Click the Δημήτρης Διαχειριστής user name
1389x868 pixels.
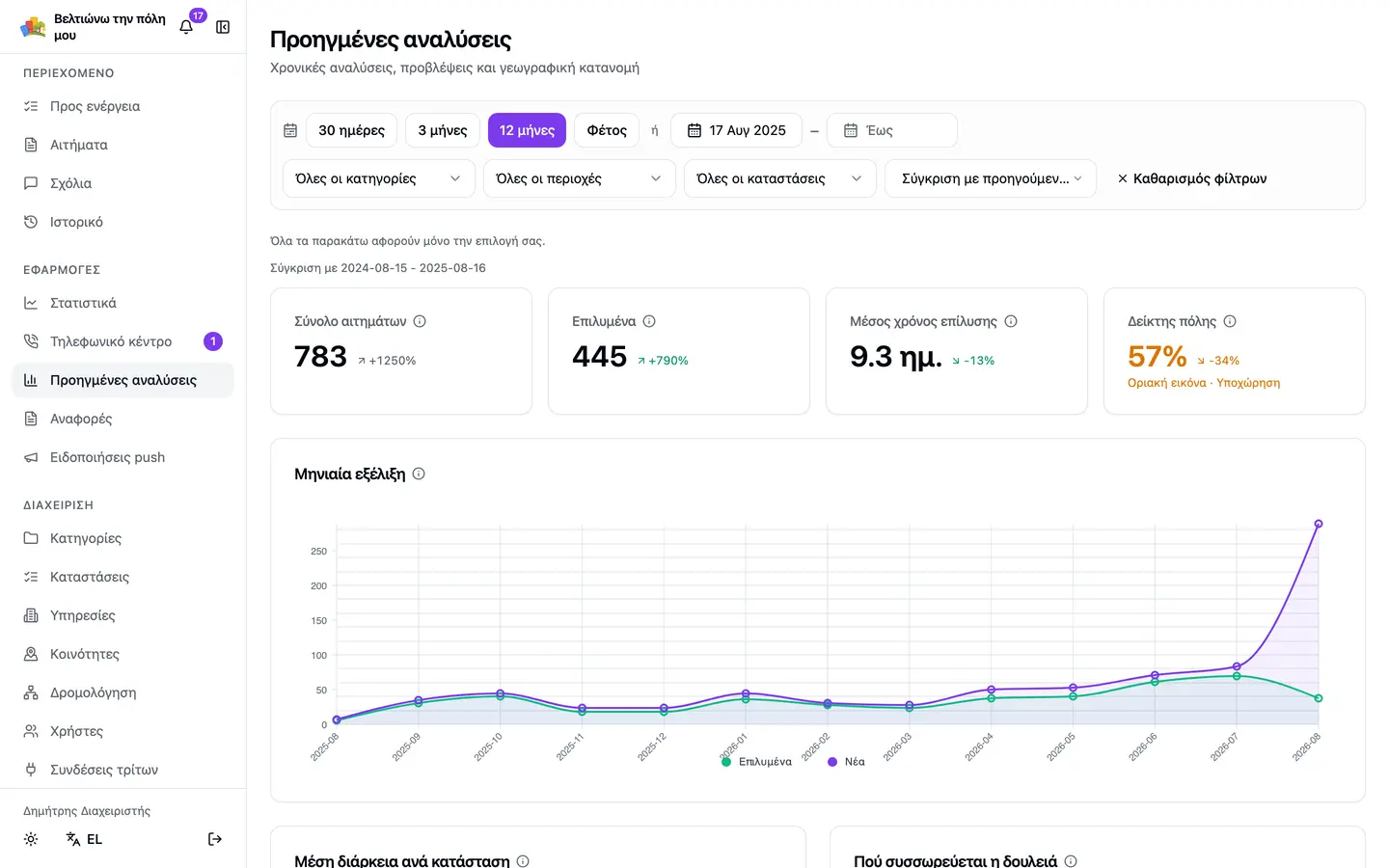click(87, 811)
